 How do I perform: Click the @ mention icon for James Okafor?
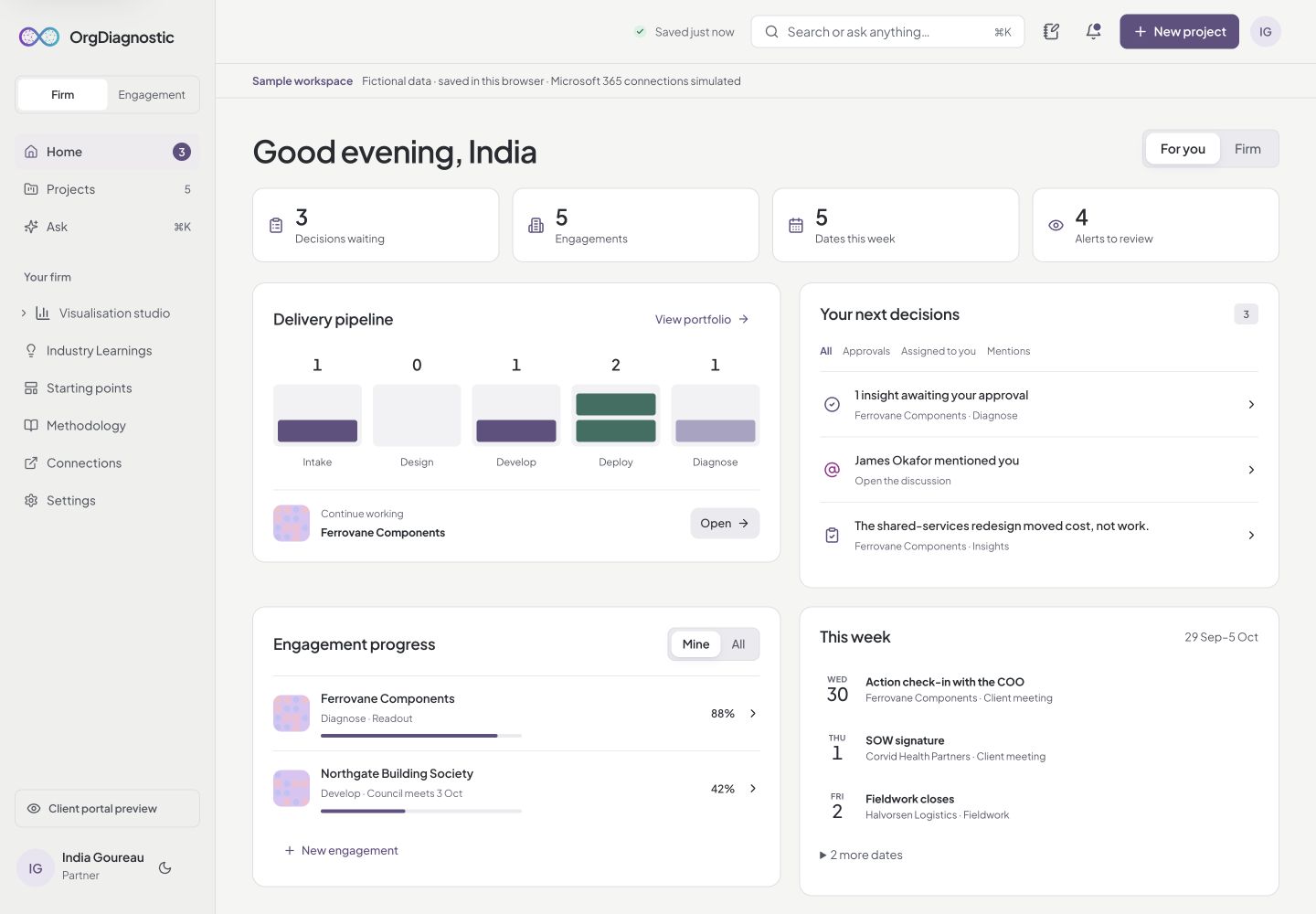(832, 470)
